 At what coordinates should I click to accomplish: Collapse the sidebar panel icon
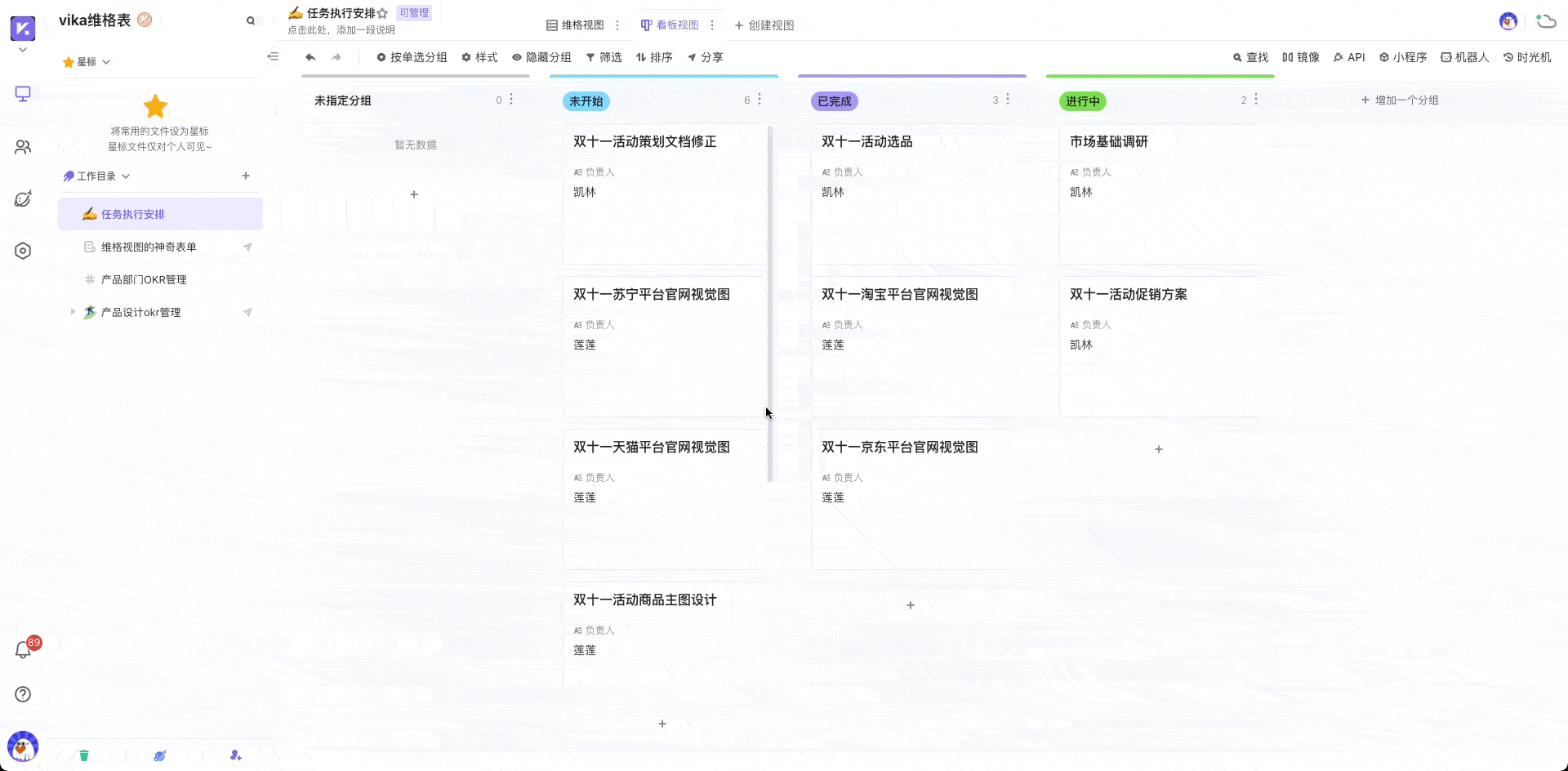(273, 56)
